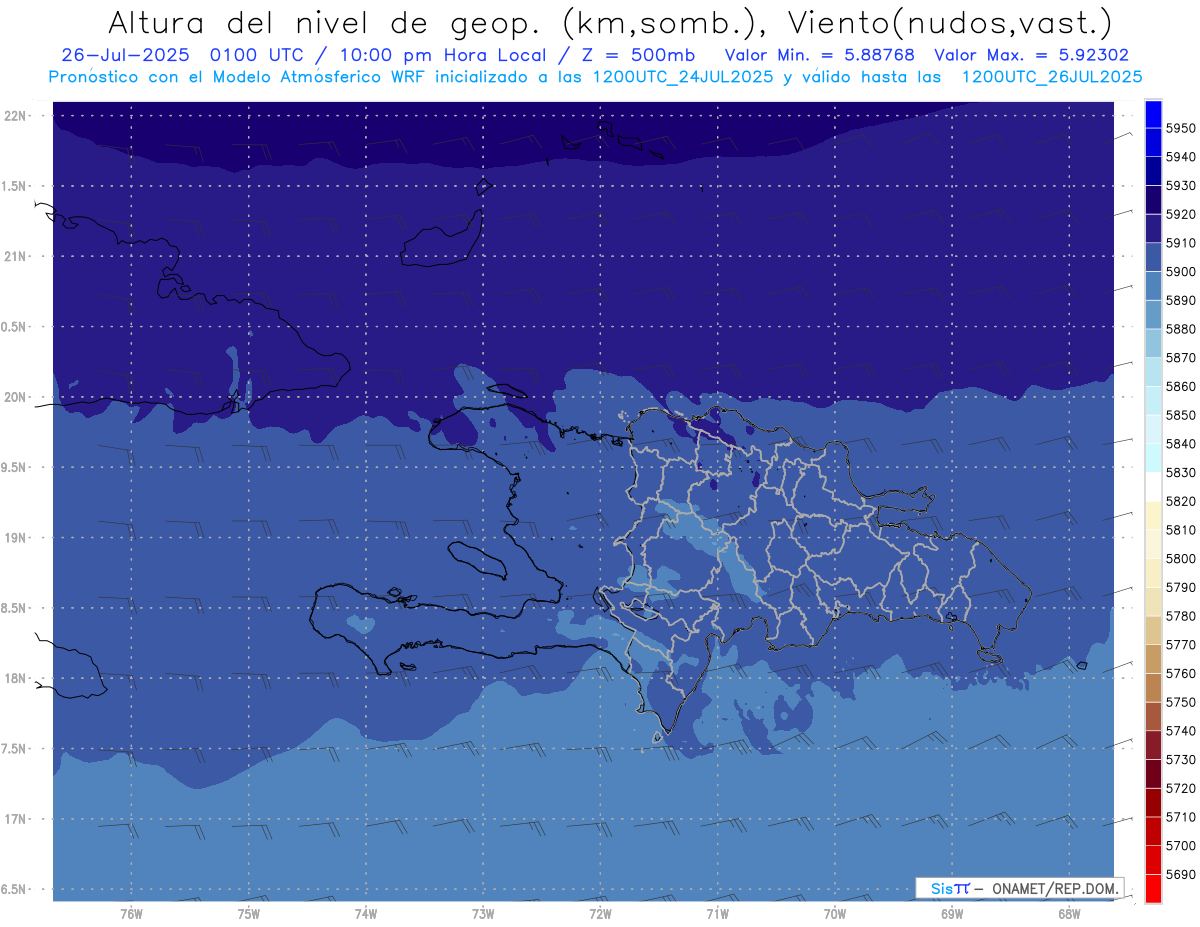Click the 'Valor Max. = 5.92302' readout
The height and width of the screenshot is (927, 1200).
click(x=1032, y=55)
